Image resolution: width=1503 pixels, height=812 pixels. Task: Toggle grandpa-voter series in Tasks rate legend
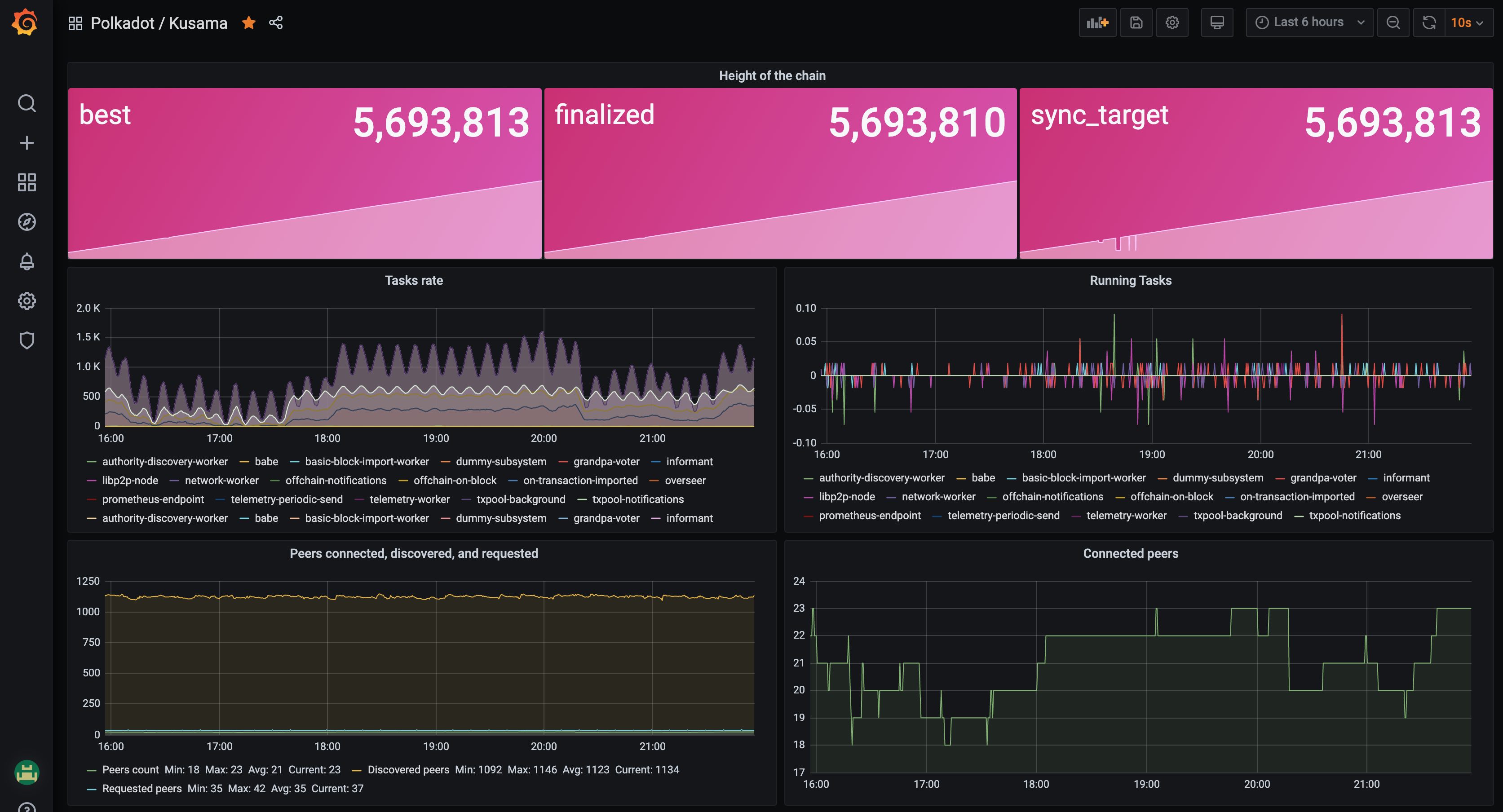[x=606, y=461]
